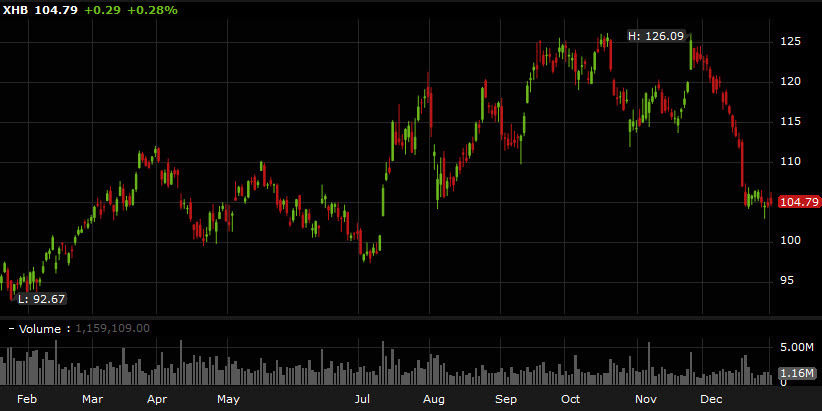This screenshot has width=822, height=411.
Task: Click the +0.28% percent change value
Action: click(x=153, y=10)
